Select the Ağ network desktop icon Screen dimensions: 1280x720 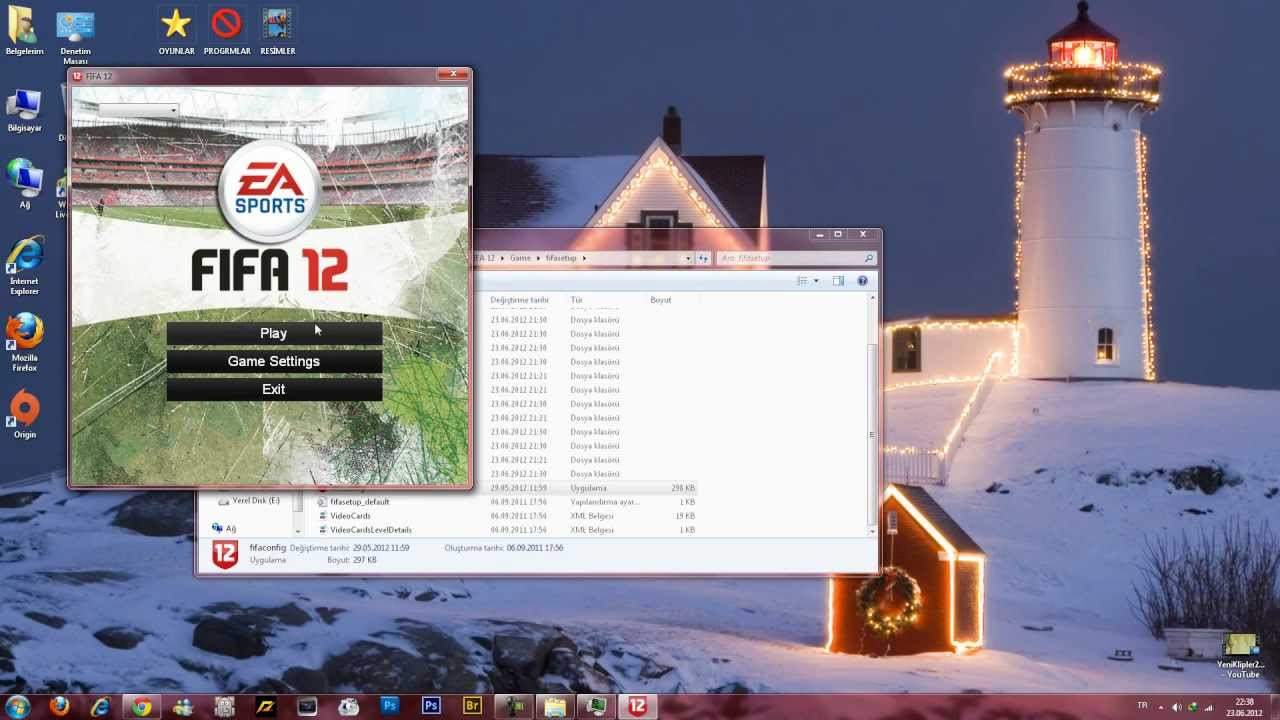tap(24, 183)
